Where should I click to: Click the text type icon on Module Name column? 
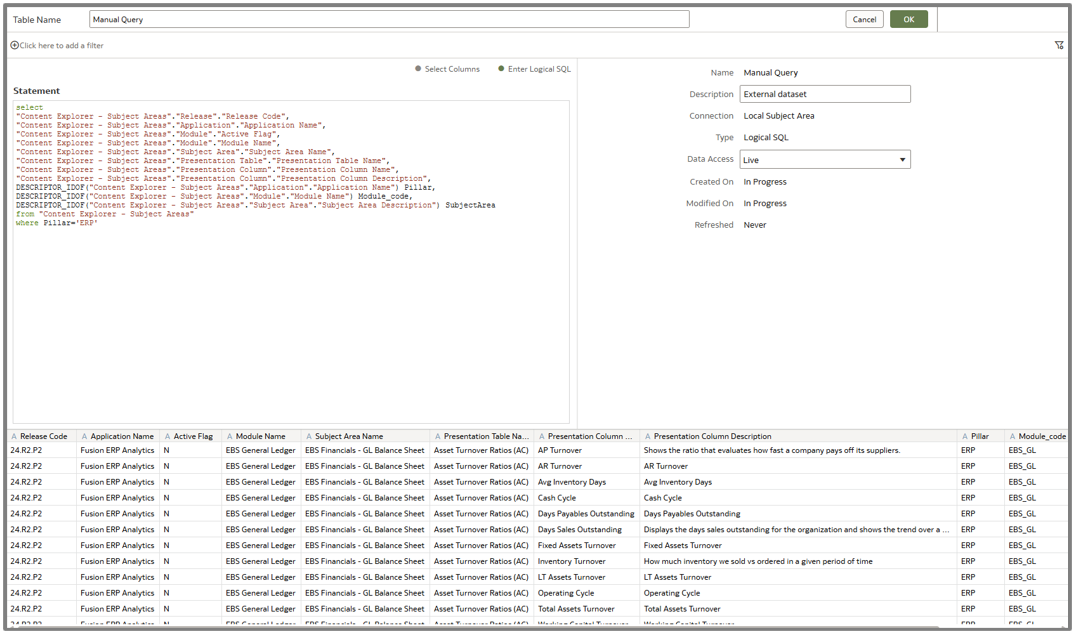click(229, 437)
